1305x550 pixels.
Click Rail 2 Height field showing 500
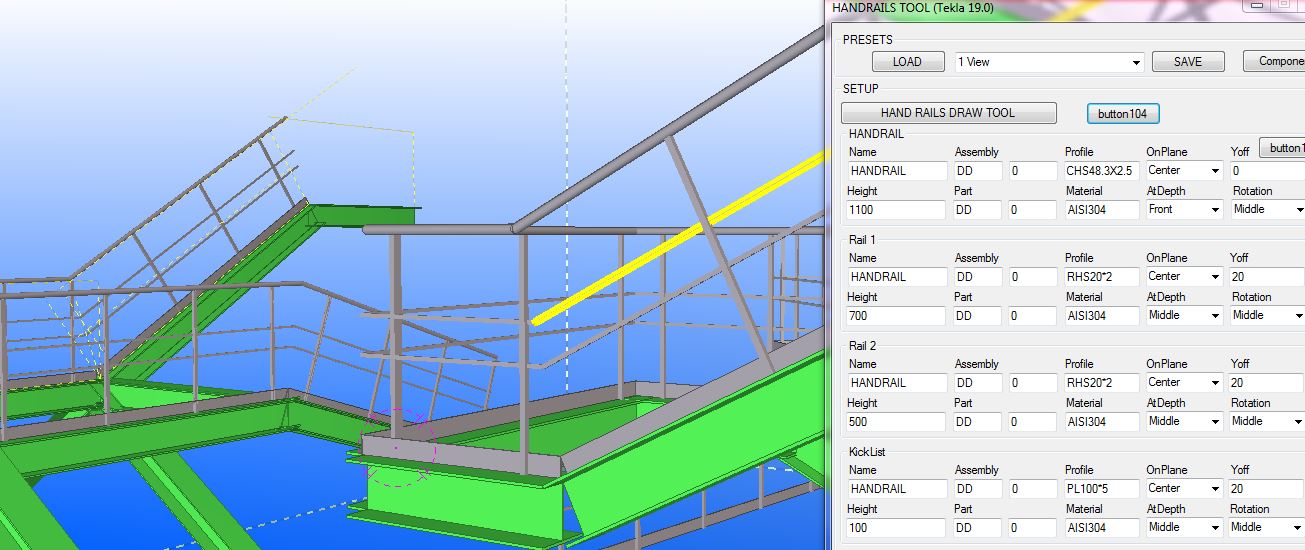click(x=895, y=422)
